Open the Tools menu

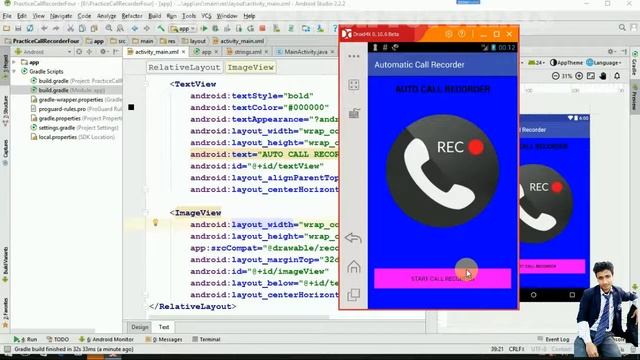189,16
